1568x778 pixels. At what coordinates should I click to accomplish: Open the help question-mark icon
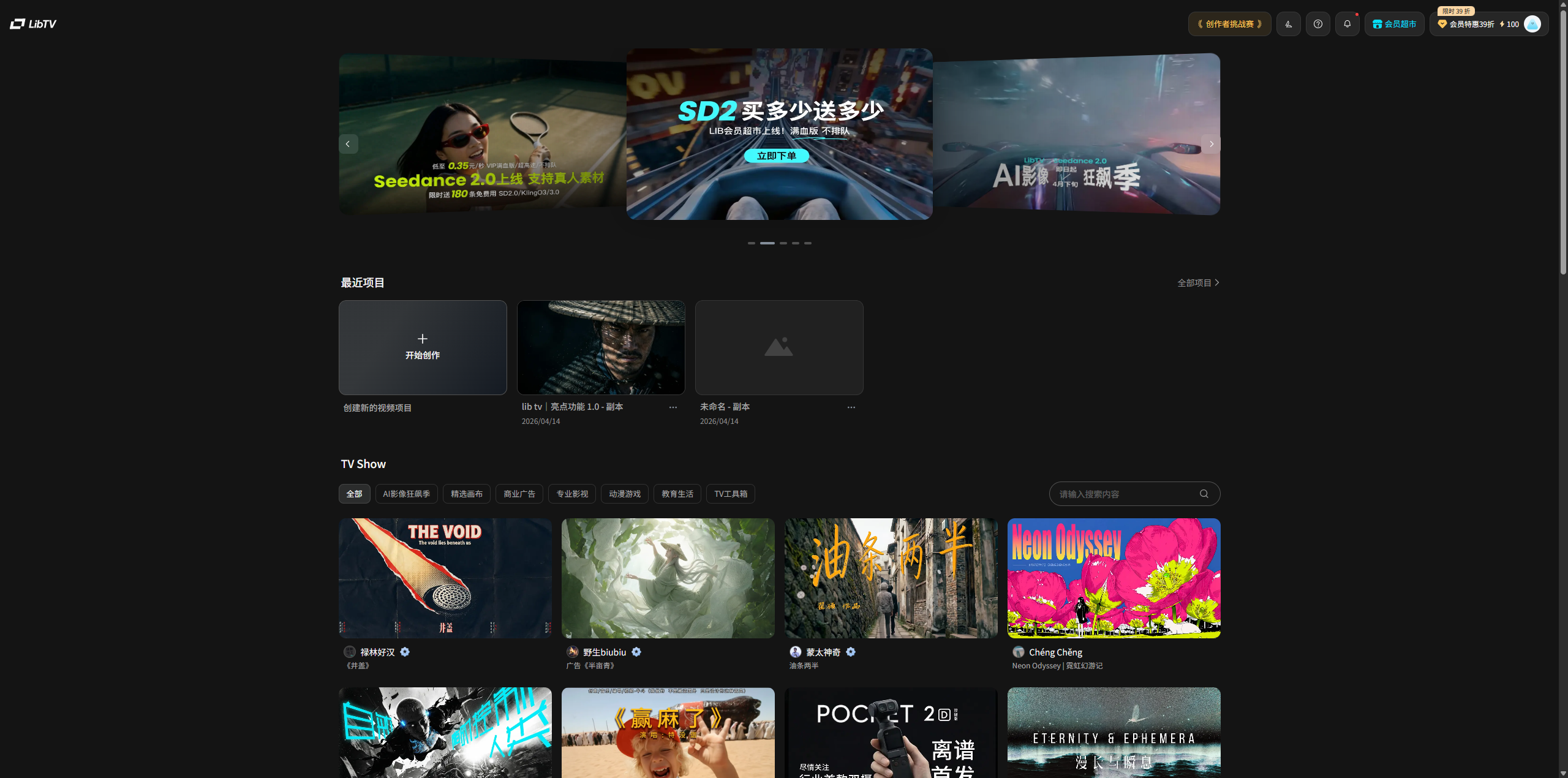pyautogui.click(x=1317, y=24)
